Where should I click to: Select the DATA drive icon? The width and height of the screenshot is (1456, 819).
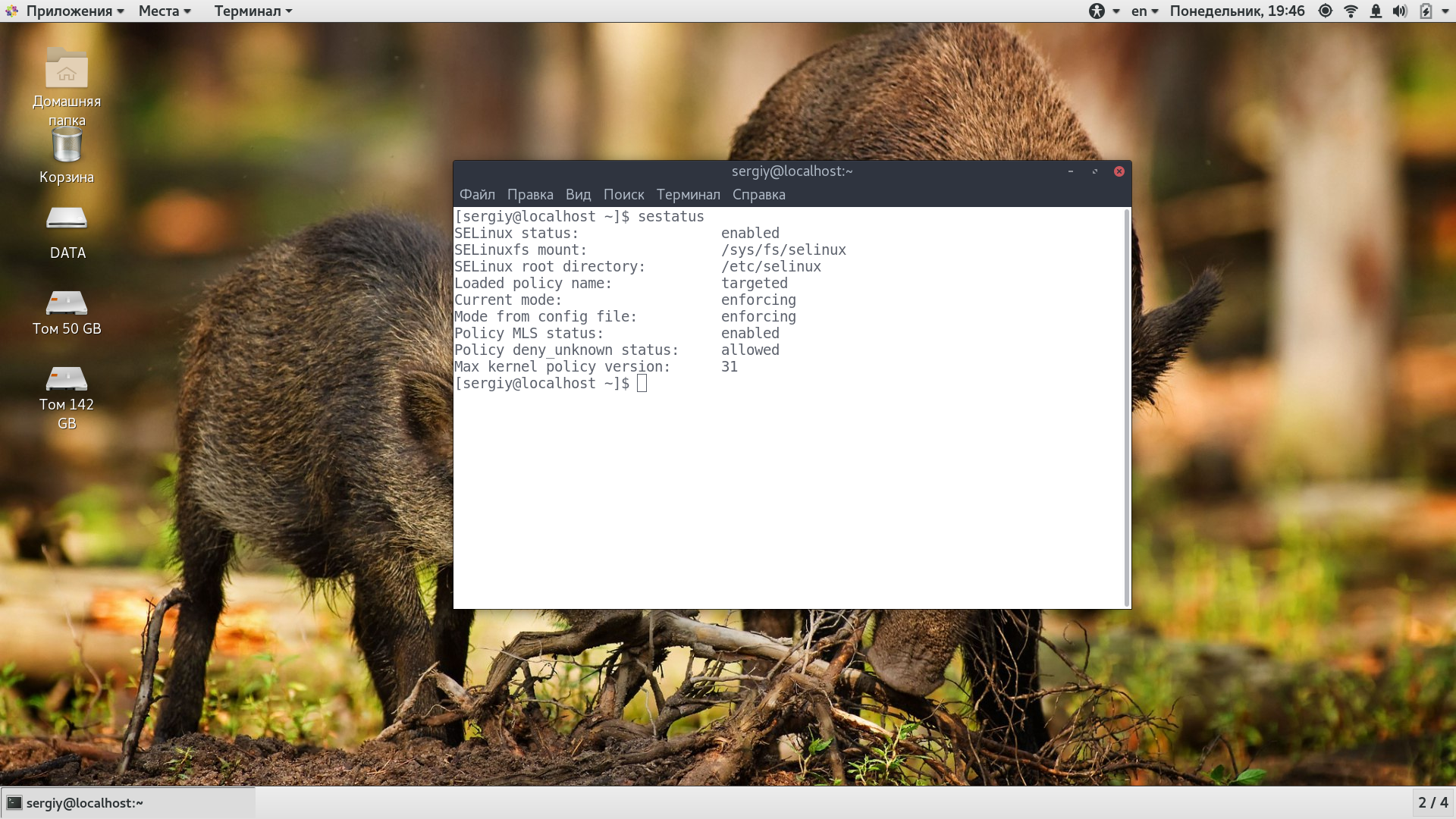click(x=67, y=232)
